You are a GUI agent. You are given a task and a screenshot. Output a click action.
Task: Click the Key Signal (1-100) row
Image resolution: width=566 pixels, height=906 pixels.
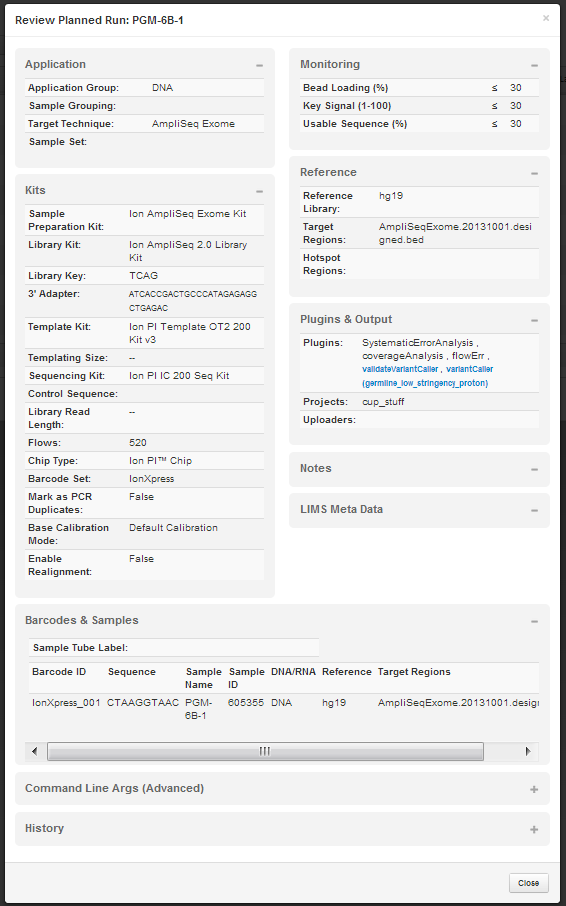click(419, 106)
